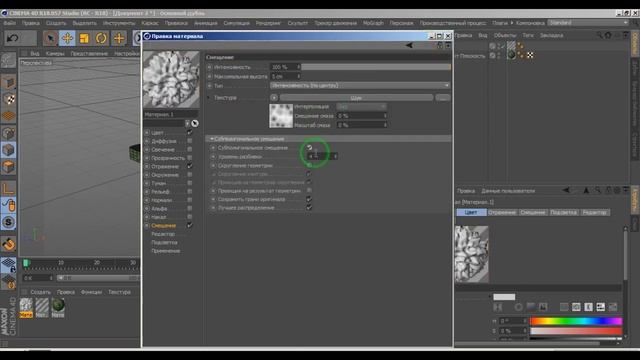Activate the Scale tool
This screenshot has width=640, height=360.
click(84, 38)
